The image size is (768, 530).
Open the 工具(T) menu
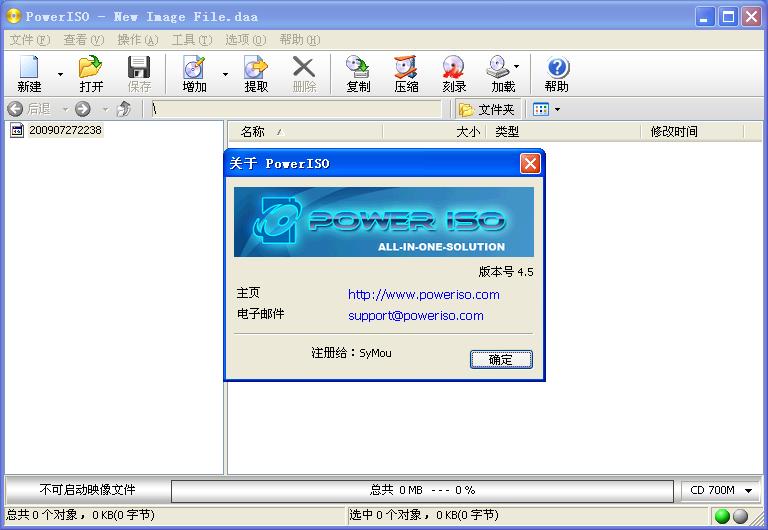(192, 40)
